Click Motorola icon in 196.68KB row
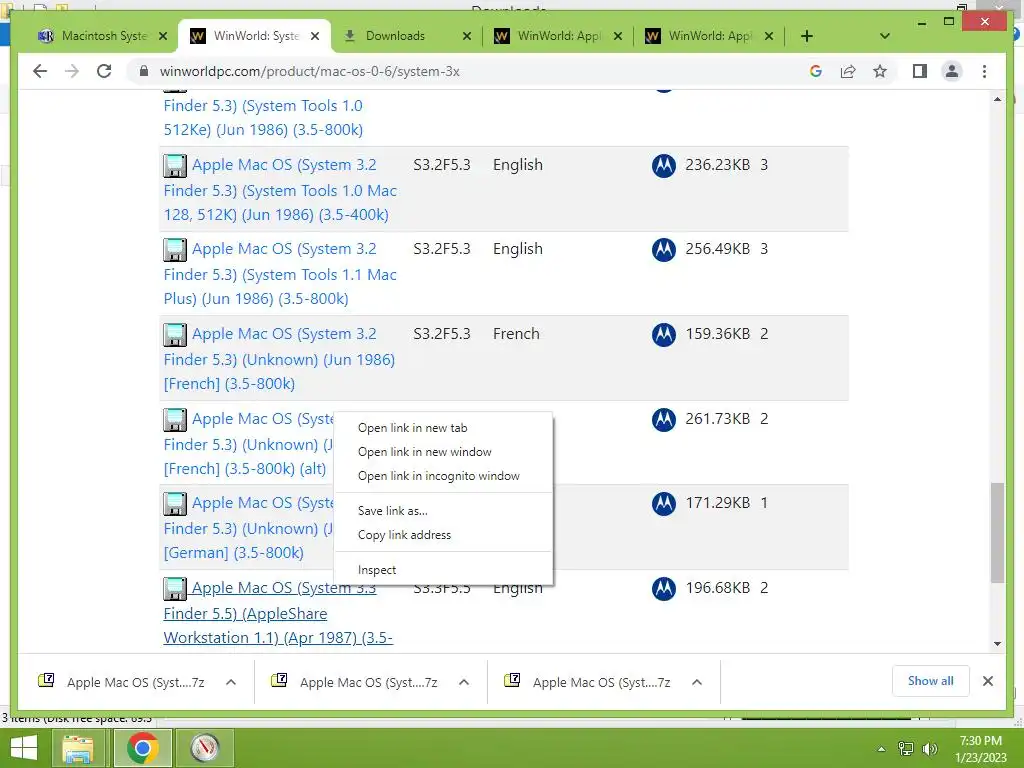Viewport: 1024px width, 768px height. [x=664, y=588]
